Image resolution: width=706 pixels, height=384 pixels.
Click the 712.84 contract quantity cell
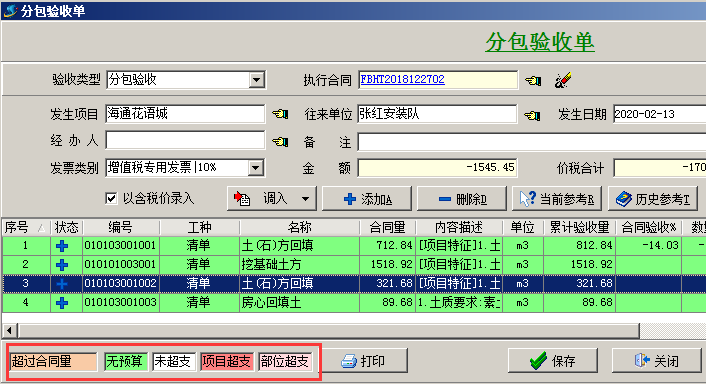click(x=387, y=246)
